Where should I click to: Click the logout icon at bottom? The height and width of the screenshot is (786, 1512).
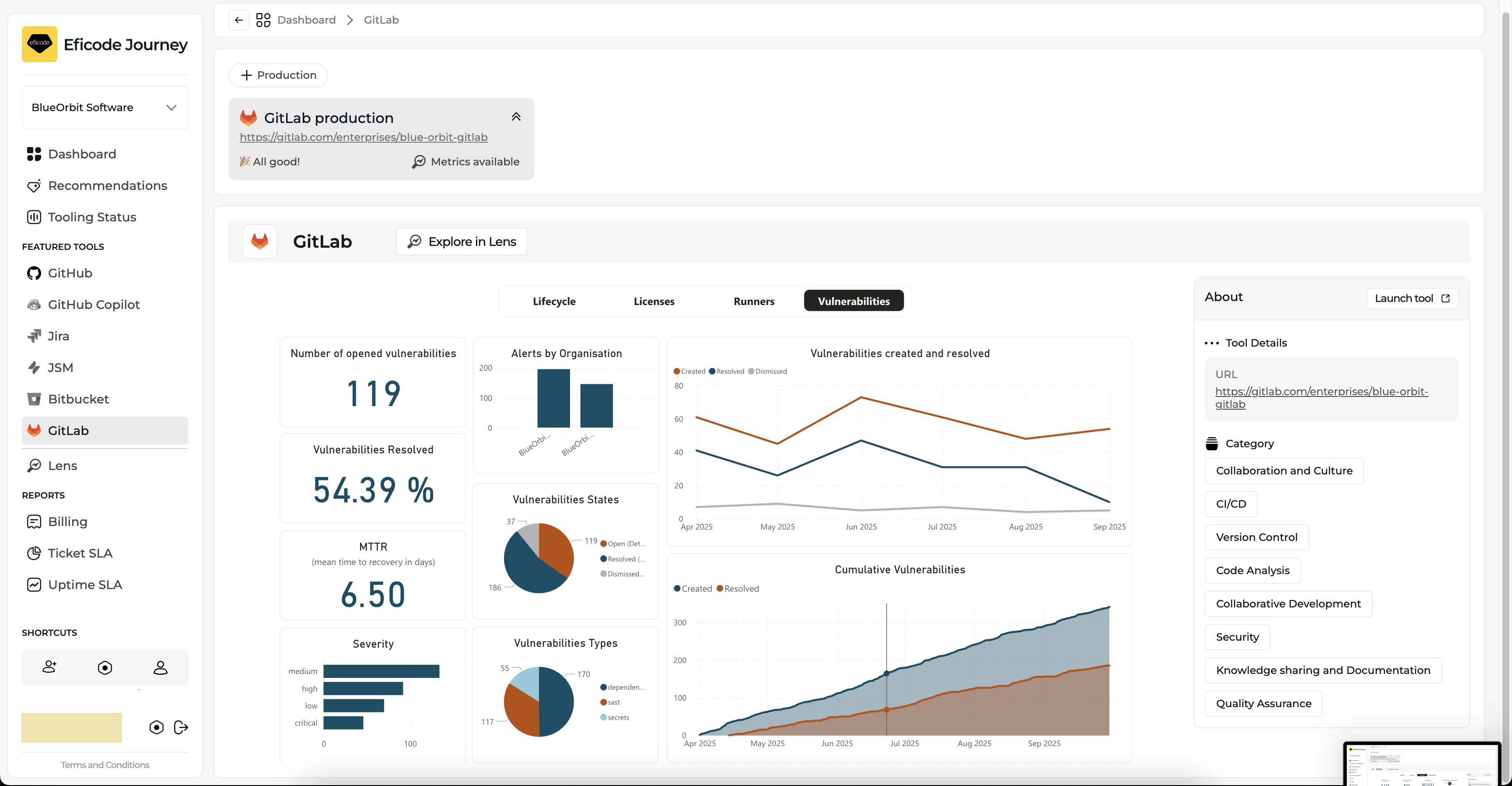[x=181, y=727]
